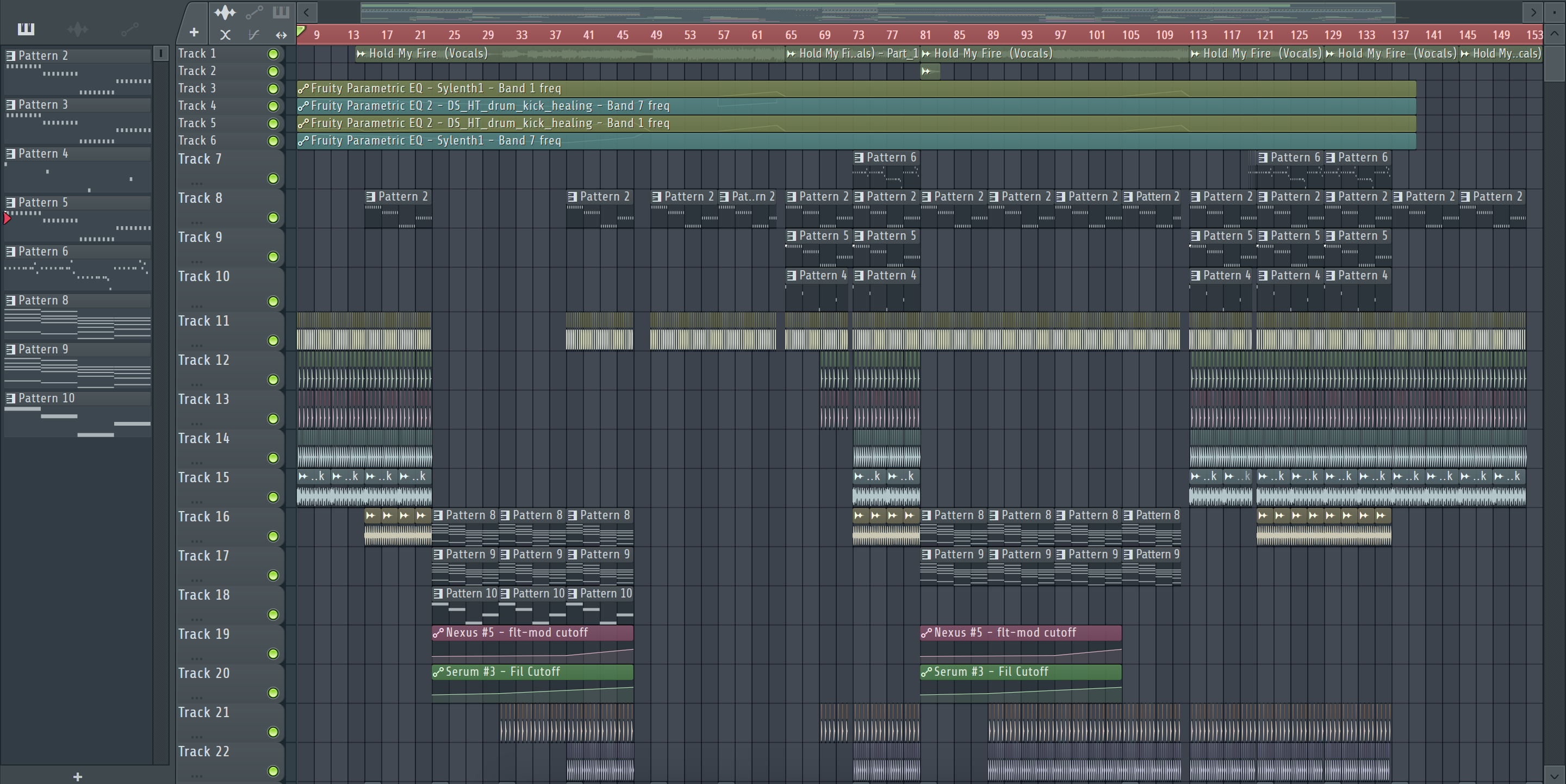Click the X crossfade tool icon
Screen dimensions: 1566x784
226,35
